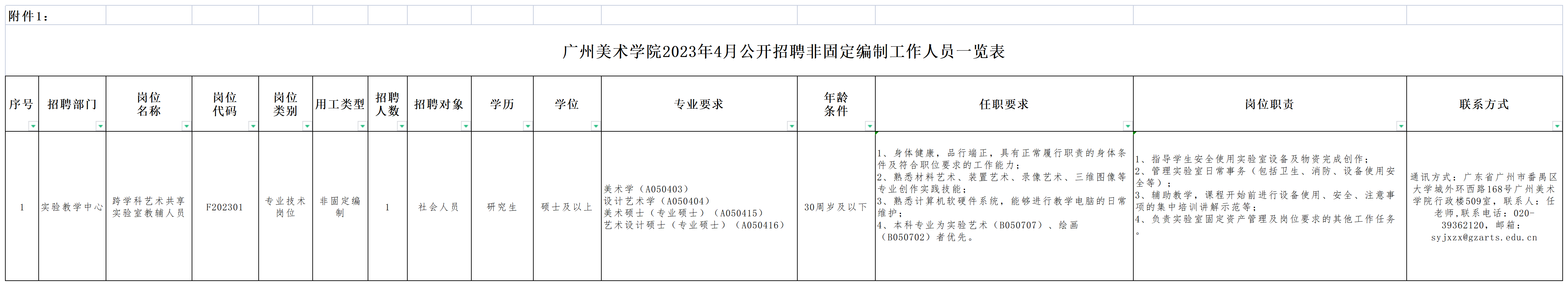Click the 招聘部门 header cell
Viewport: 1568px width, 286px height.
[72, 104]
